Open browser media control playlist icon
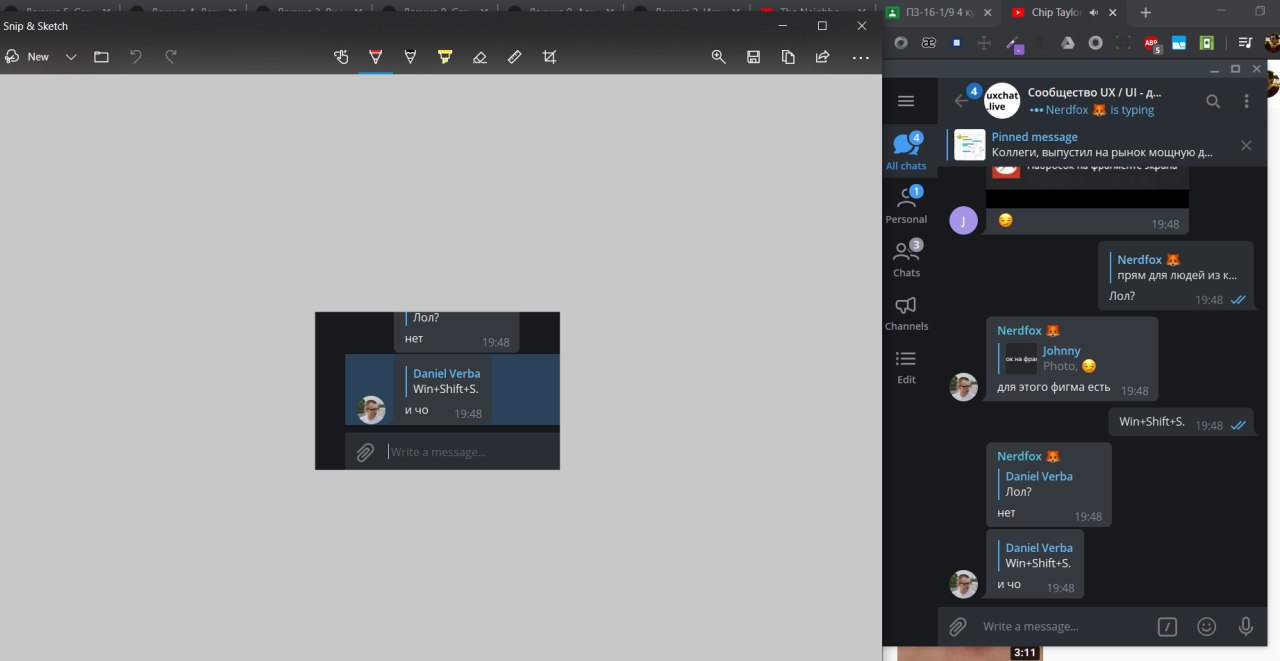The height and width of the screenshot is (661, 1280). tap(1245, 43)
